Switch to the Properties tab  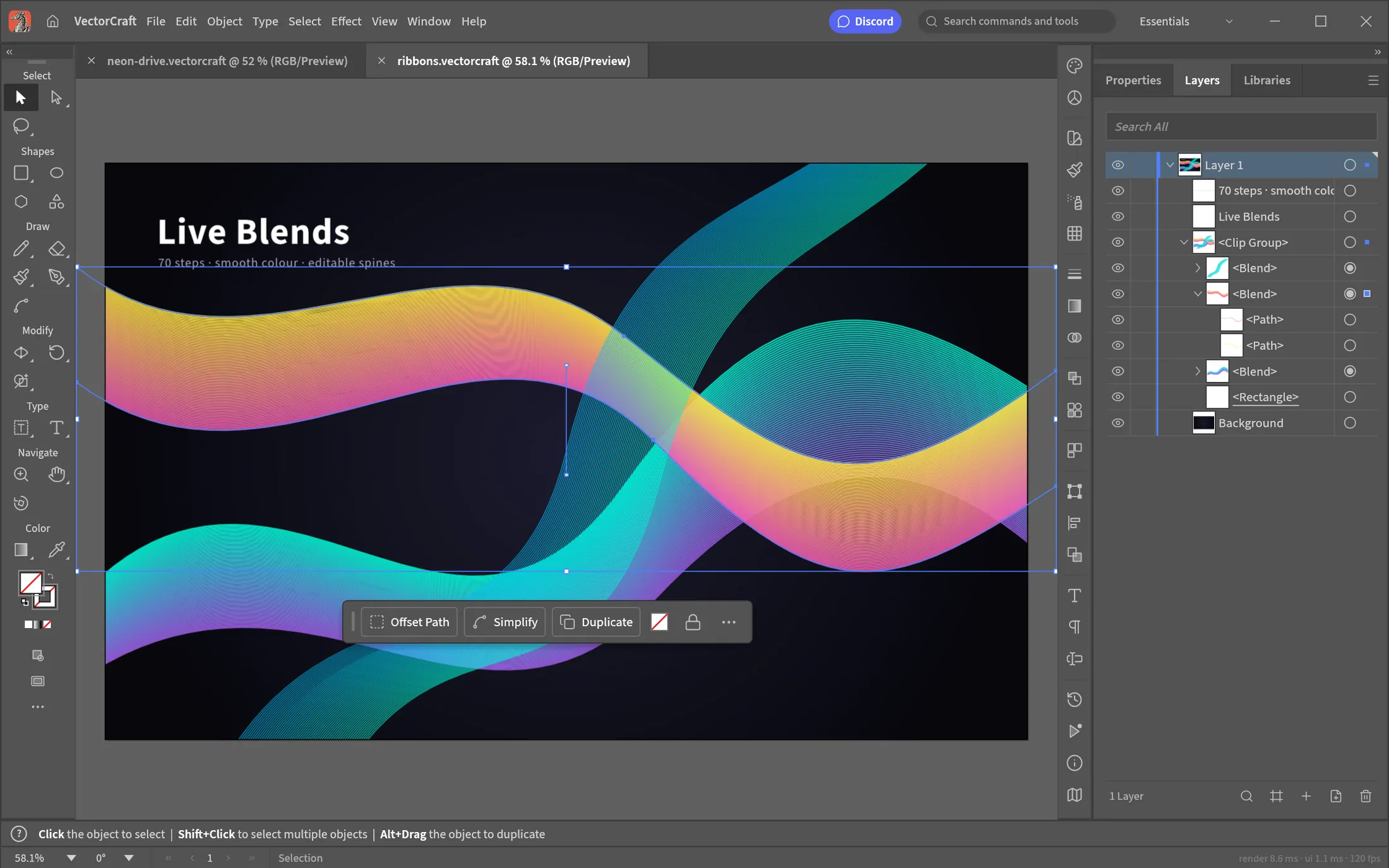[x=1133, y=80]
